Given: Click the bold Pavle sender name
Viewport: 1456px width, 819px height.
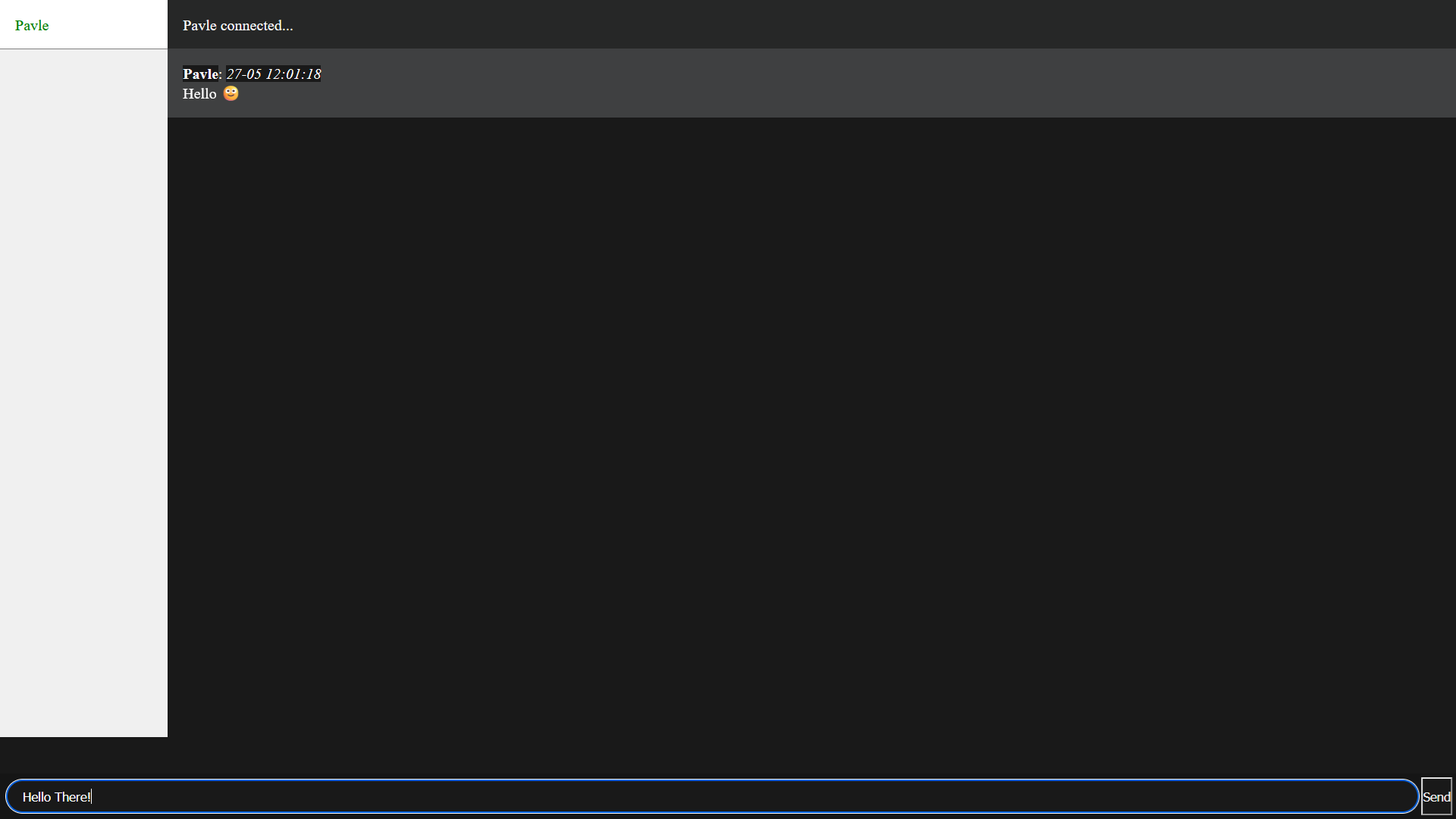Looking at the screenshot, I should coord(200,74).
